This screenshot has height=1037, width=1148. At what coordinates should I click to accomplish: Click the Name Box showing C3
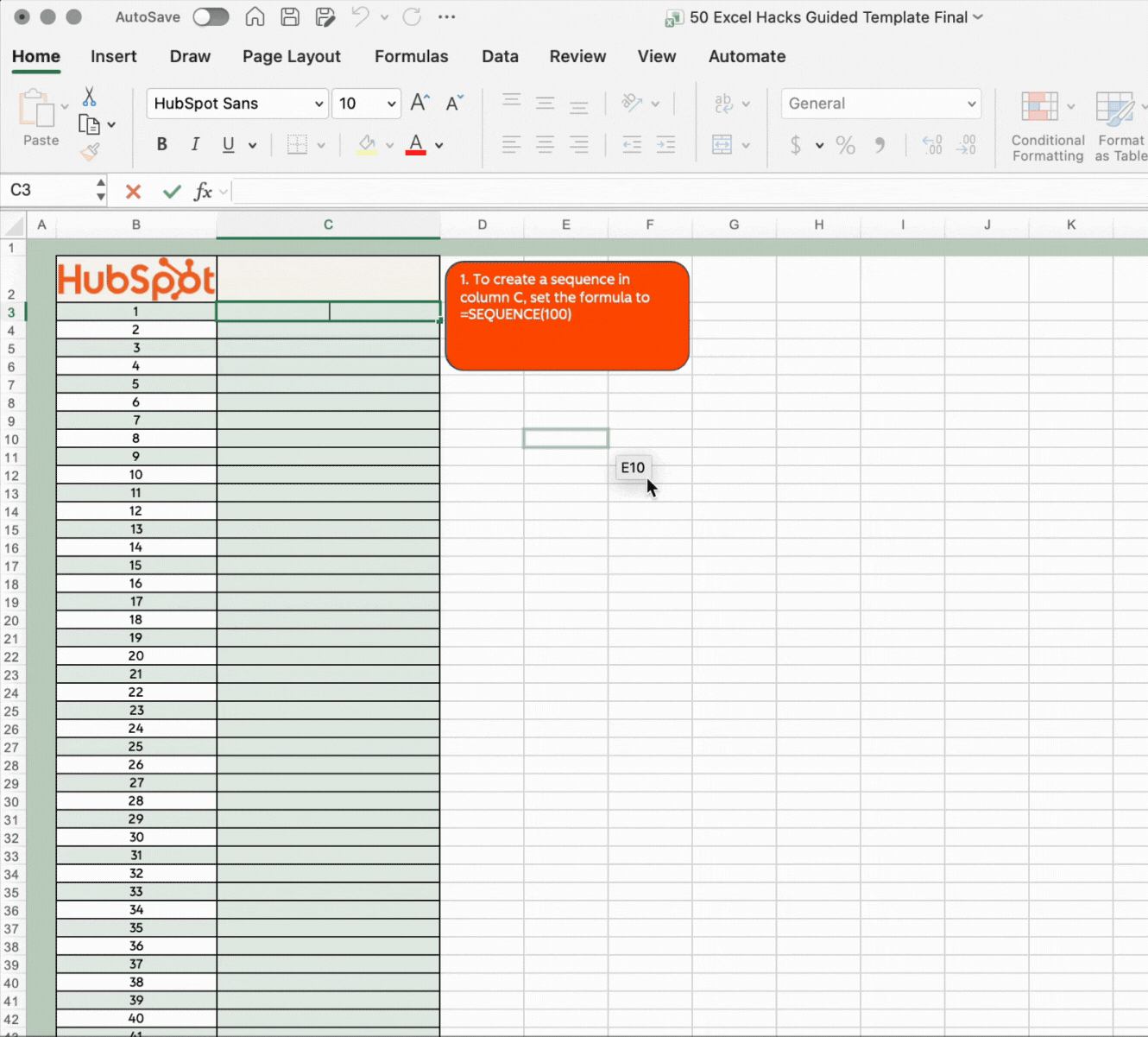(49, 190)
